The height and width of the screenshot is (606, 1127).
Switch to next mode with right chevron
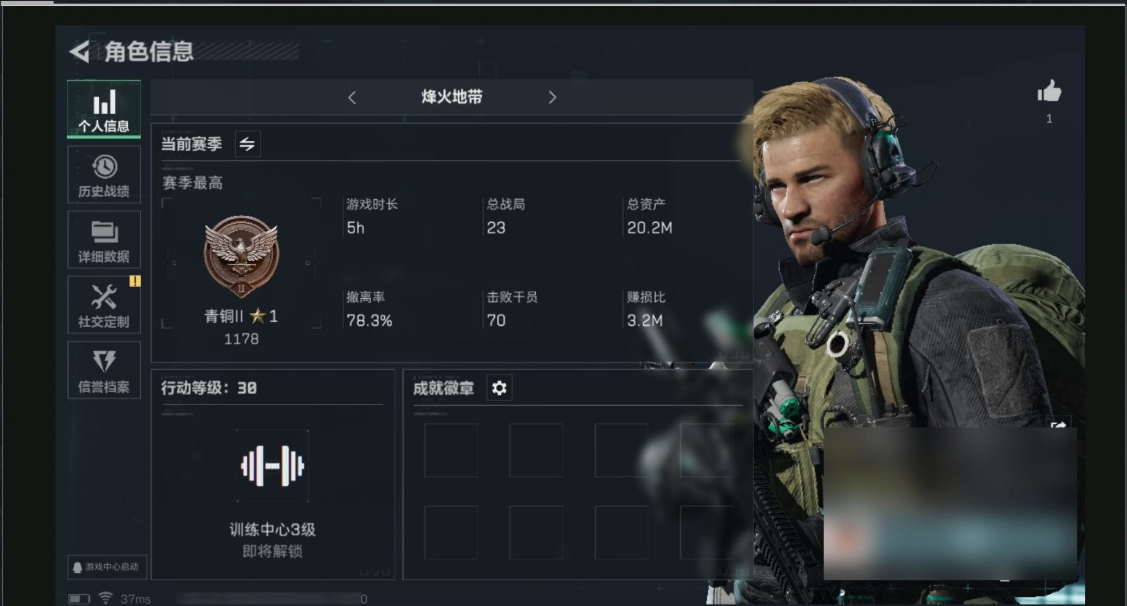[552, 97]
